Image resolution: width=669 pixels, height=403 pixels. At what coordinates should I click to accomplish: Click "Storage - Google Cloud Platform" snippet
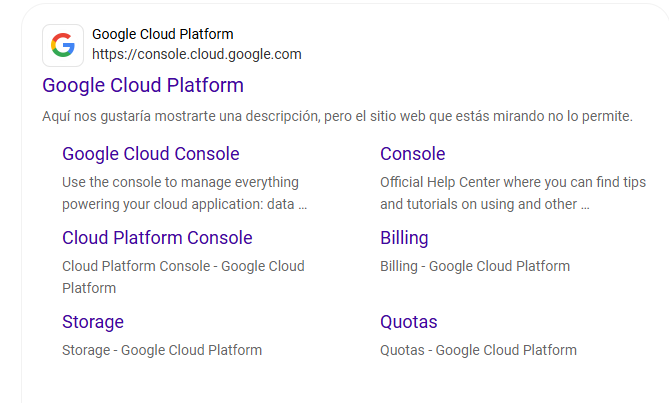tap(162, 351)
